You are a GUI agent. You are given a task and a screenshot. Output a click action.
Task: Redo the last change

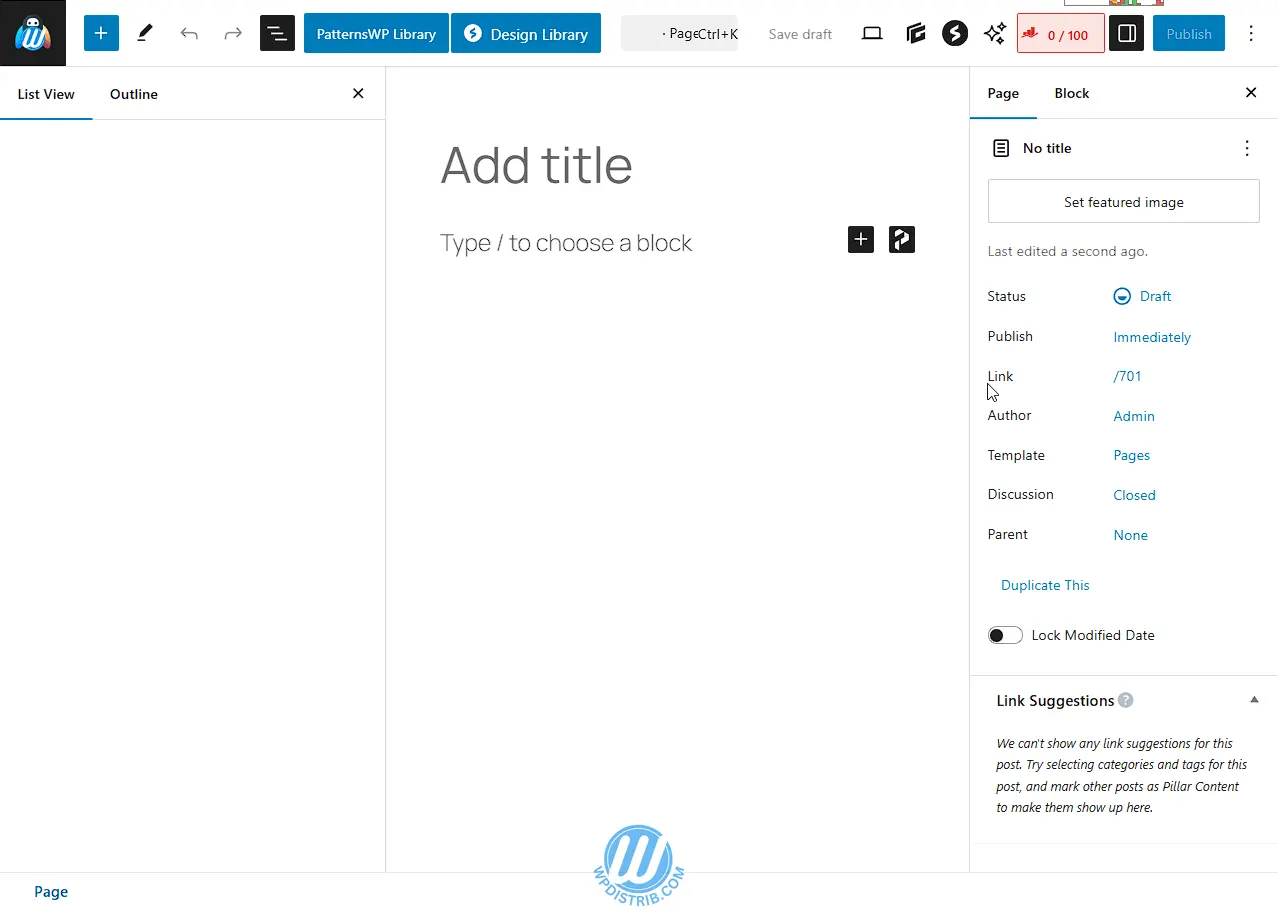(233, 33)
